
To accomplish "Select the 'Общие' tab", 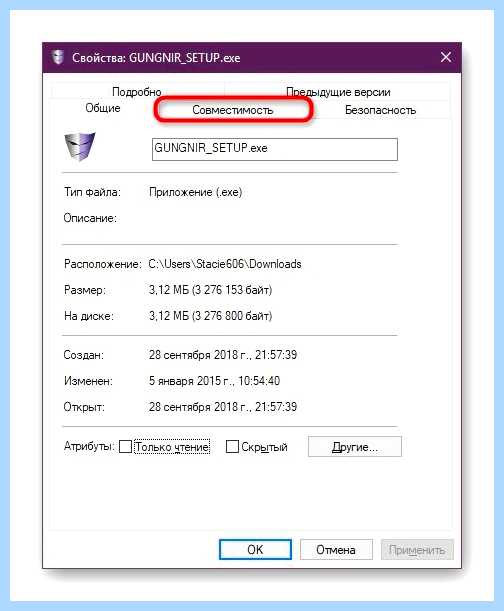I will coord(103,108).
